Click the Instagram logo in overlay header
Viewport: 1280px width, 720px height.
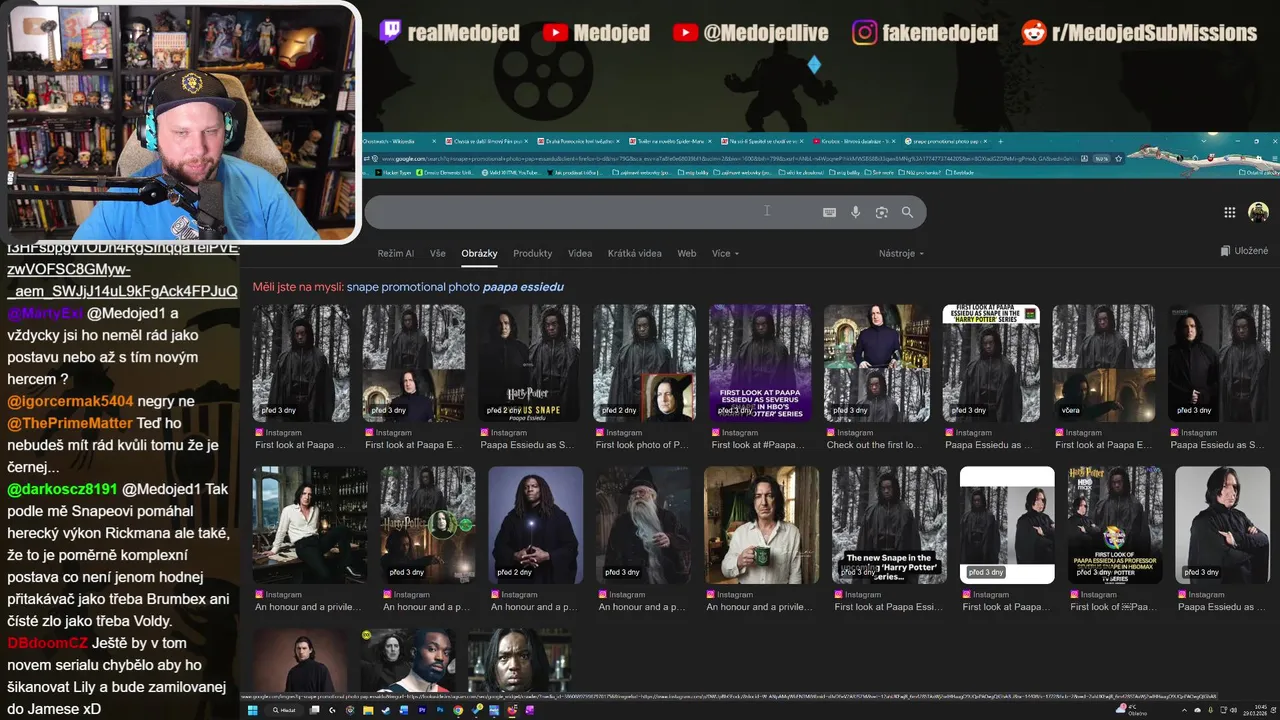click(864, 32)
